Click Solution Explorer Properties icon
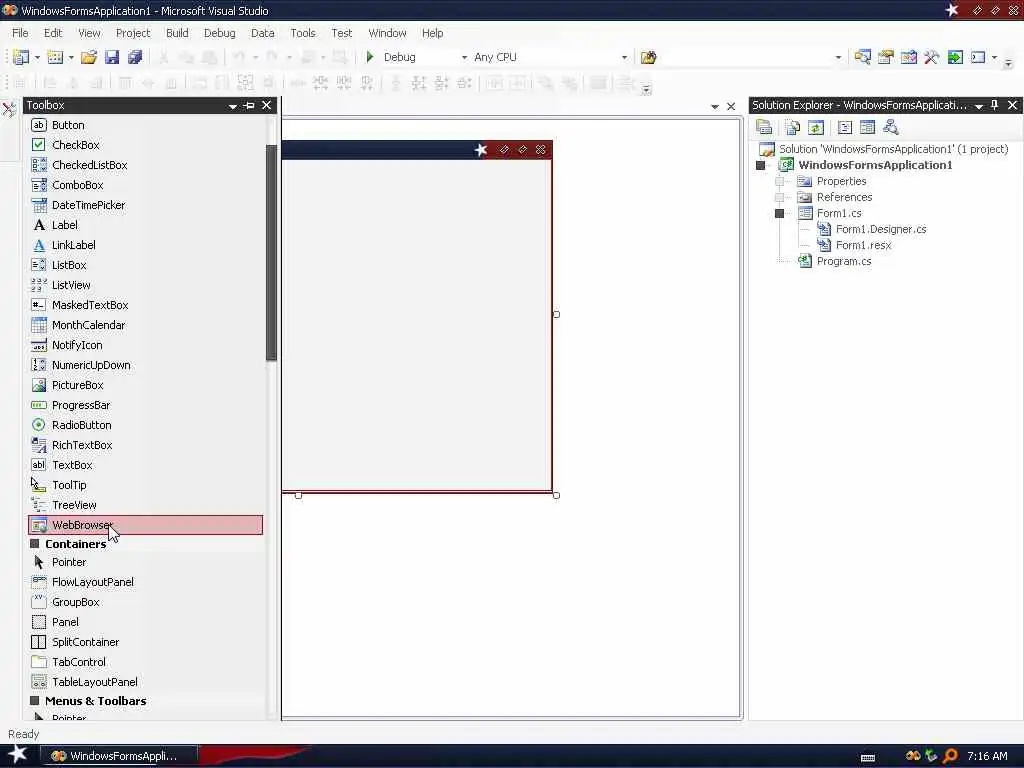The image size is (1024, 768). [764, 127]
